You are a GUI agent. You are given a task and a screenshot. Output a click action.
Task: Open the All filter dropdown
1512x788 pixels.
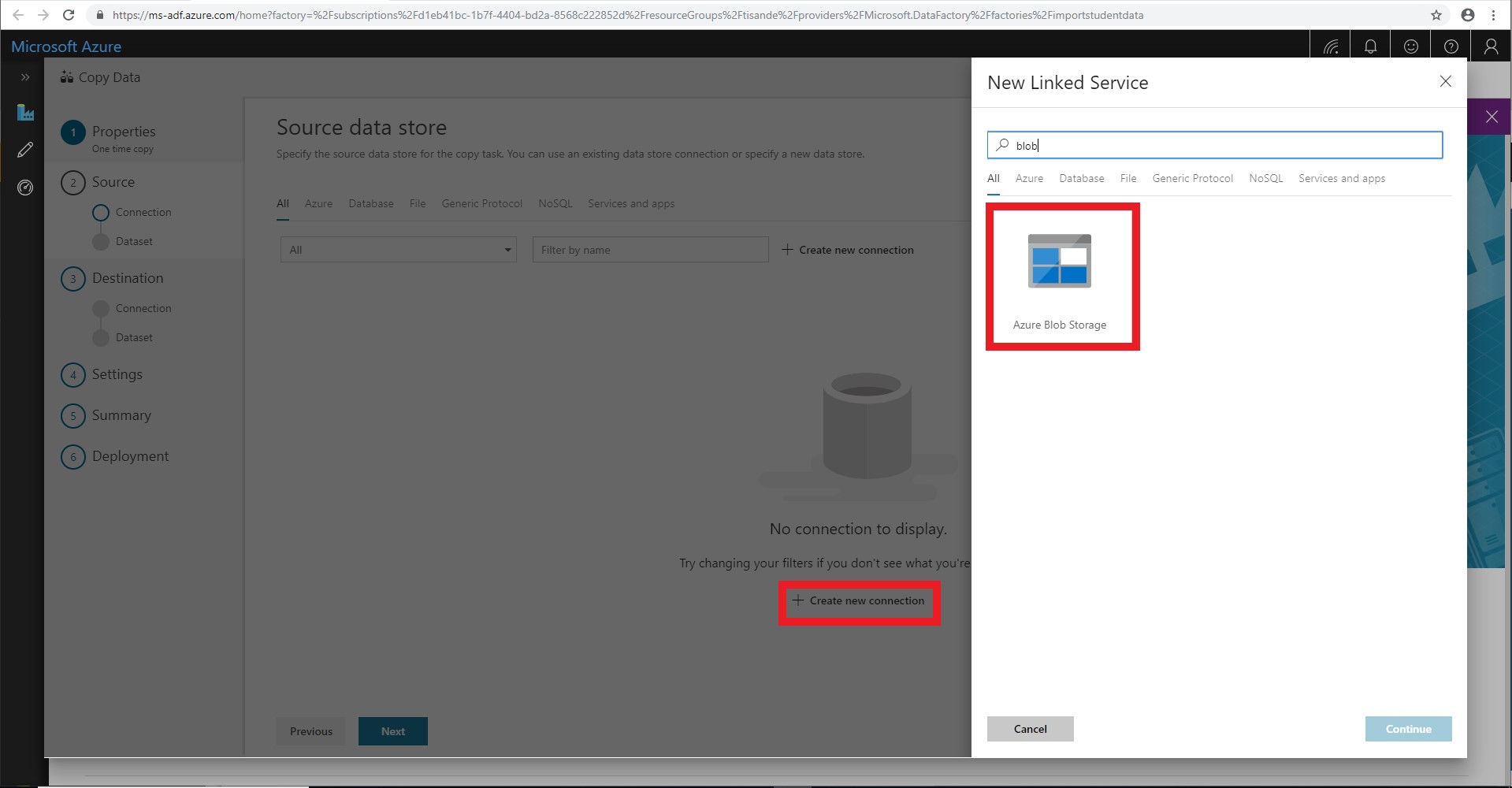398,250
